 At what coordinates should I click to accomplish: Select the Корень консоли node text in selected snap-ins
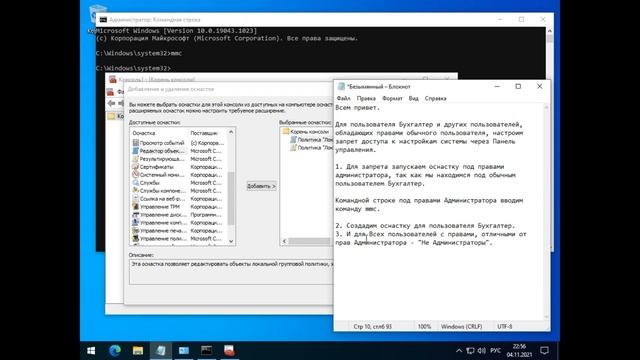309,131
